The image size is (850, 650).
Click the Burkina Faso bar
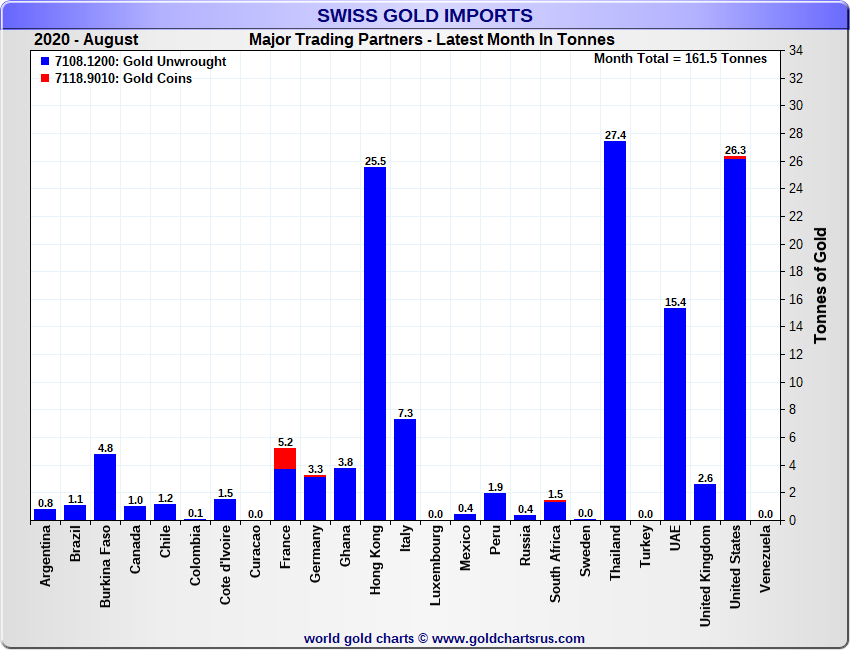click(x=105, y=486)
